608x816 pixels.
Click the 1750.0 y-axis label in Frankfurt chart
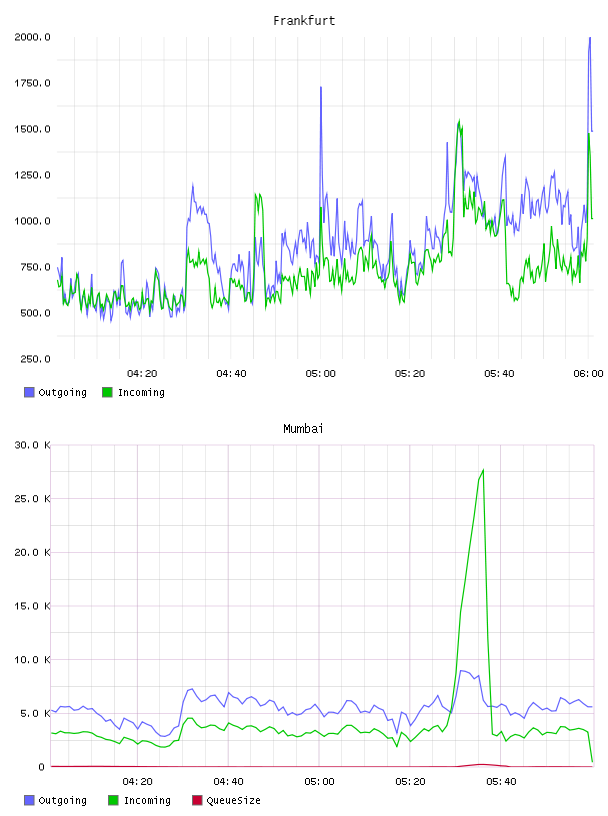pos(32,83)
